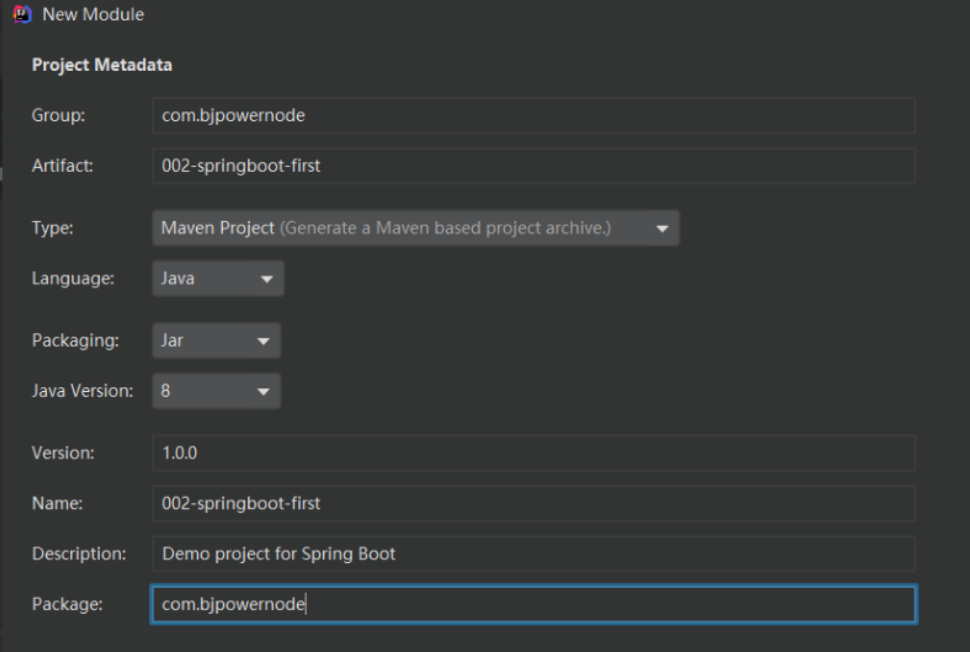
Task: Click the "New Module" window title
Action: [93, 14]
